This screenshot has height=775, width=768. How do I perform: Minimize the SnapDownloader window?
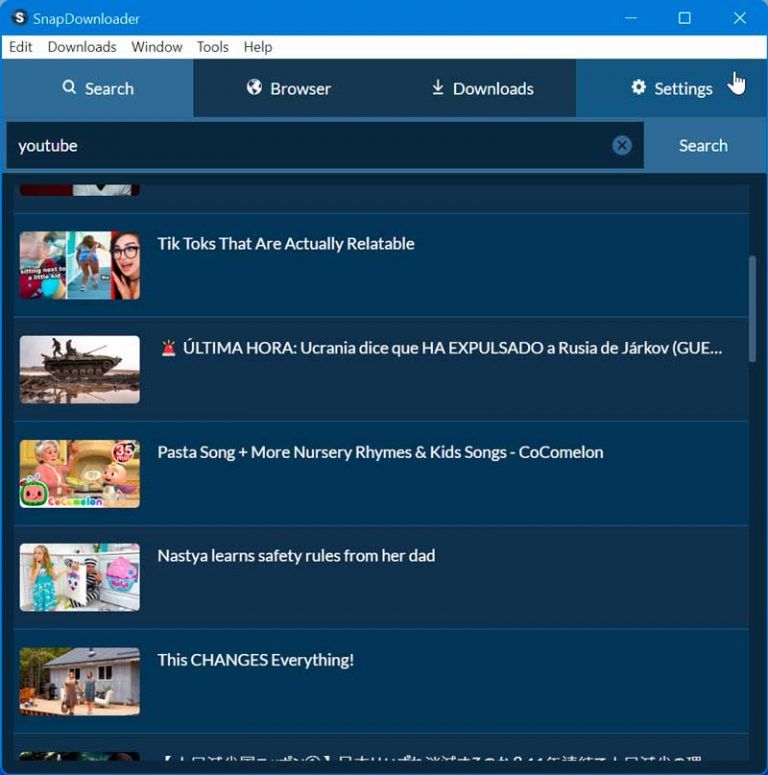[631, 18]
